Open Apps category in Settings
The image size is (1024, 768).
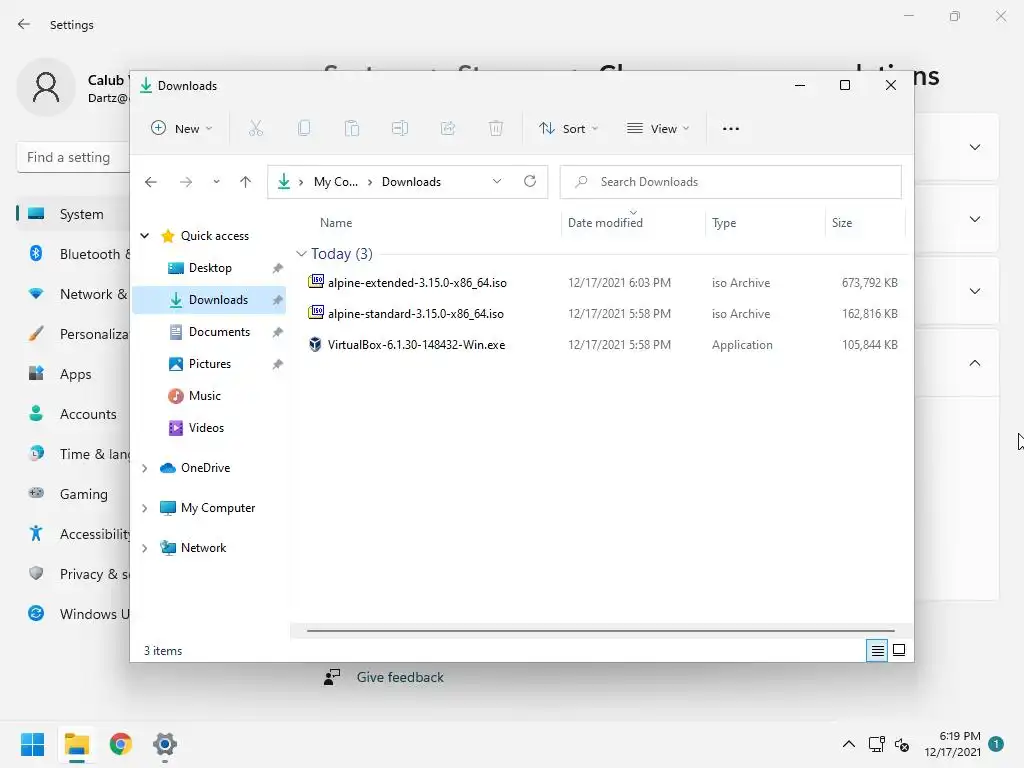tap(73, 374)
